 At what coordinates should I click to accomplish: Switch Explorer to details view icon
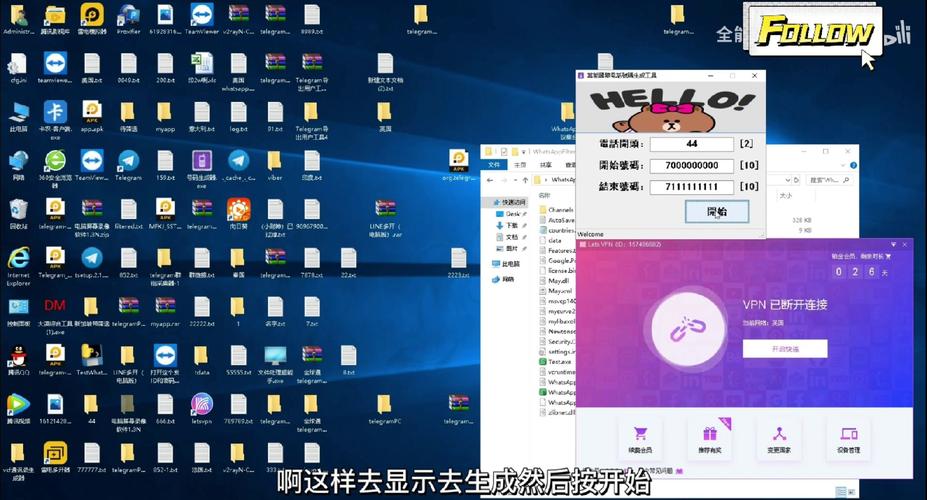(840, 491)
